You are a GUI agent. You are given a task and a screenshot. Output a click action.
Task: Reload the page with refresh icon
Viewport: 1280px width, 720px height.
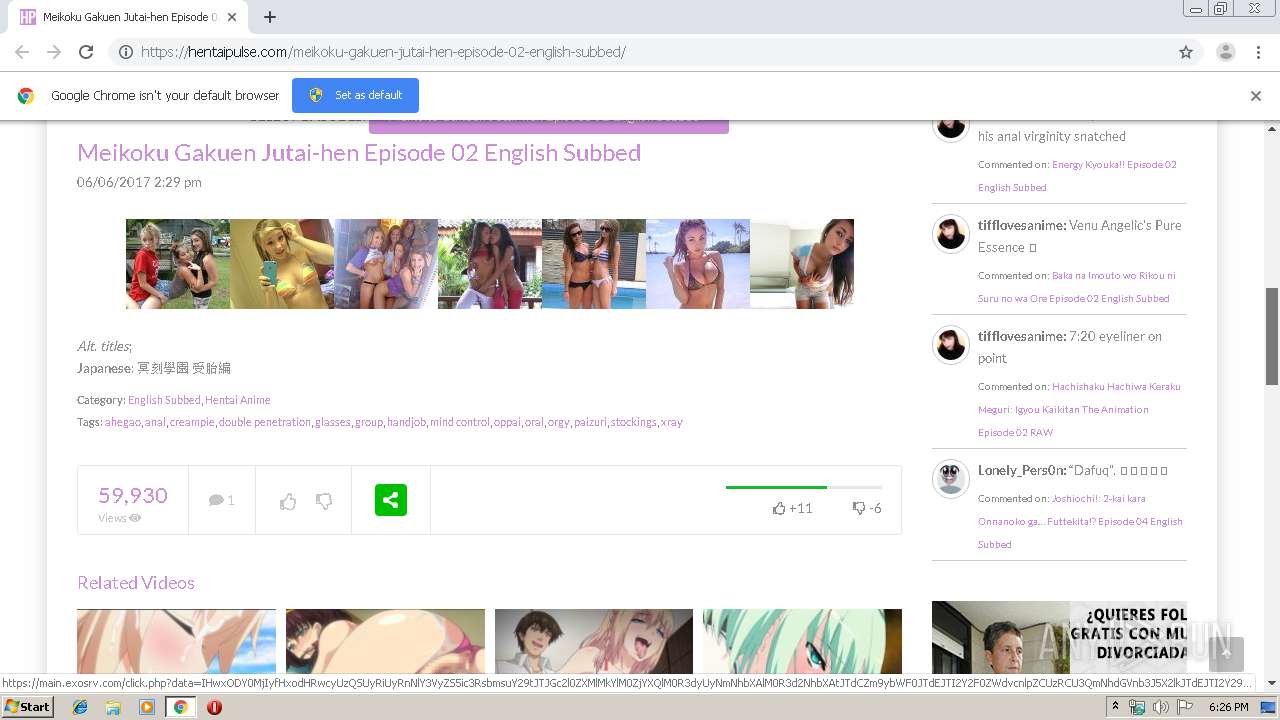click(86, 52)
